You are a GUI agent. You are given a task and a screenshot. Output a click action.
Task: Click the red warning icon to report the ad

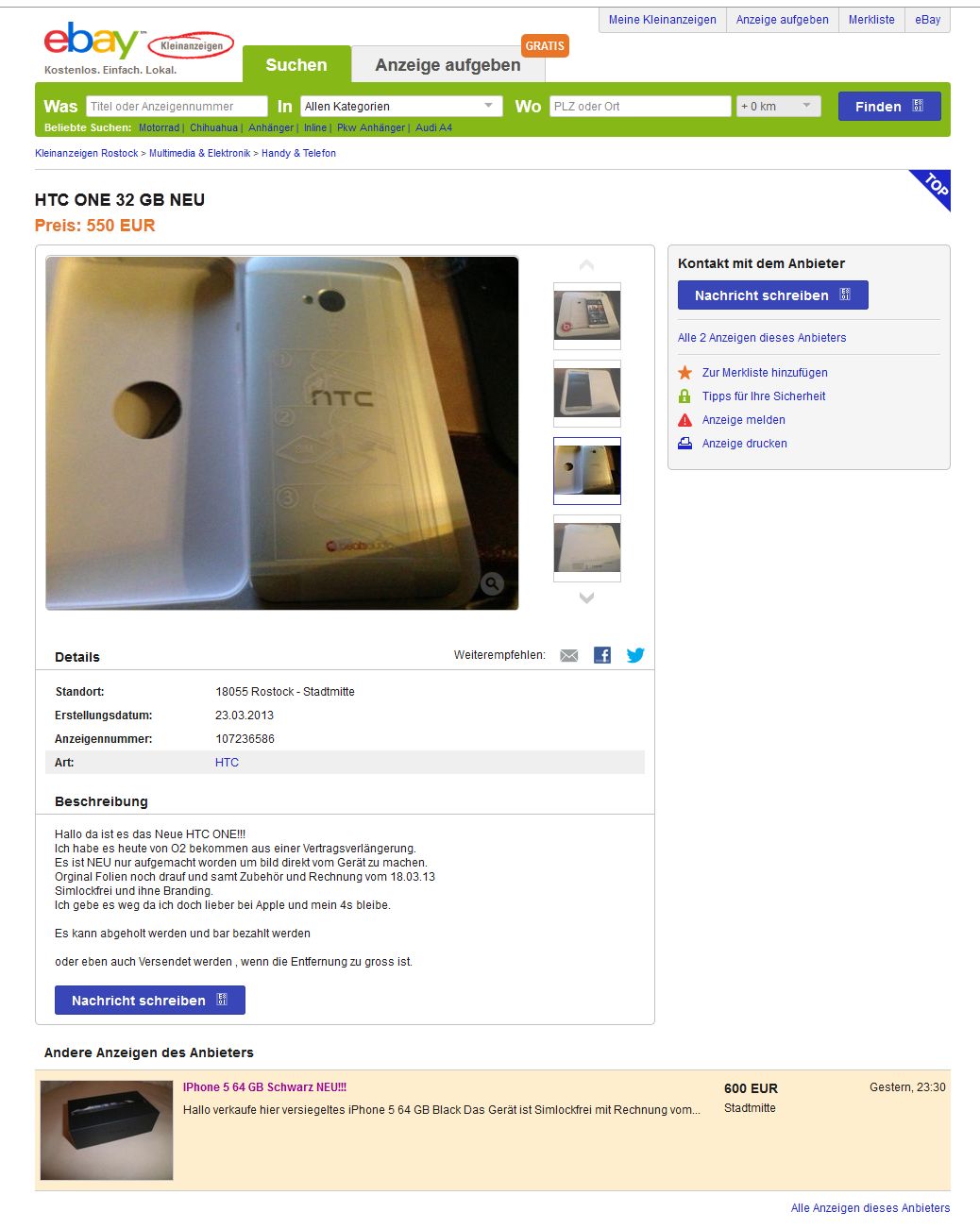[x=685, y=420]
